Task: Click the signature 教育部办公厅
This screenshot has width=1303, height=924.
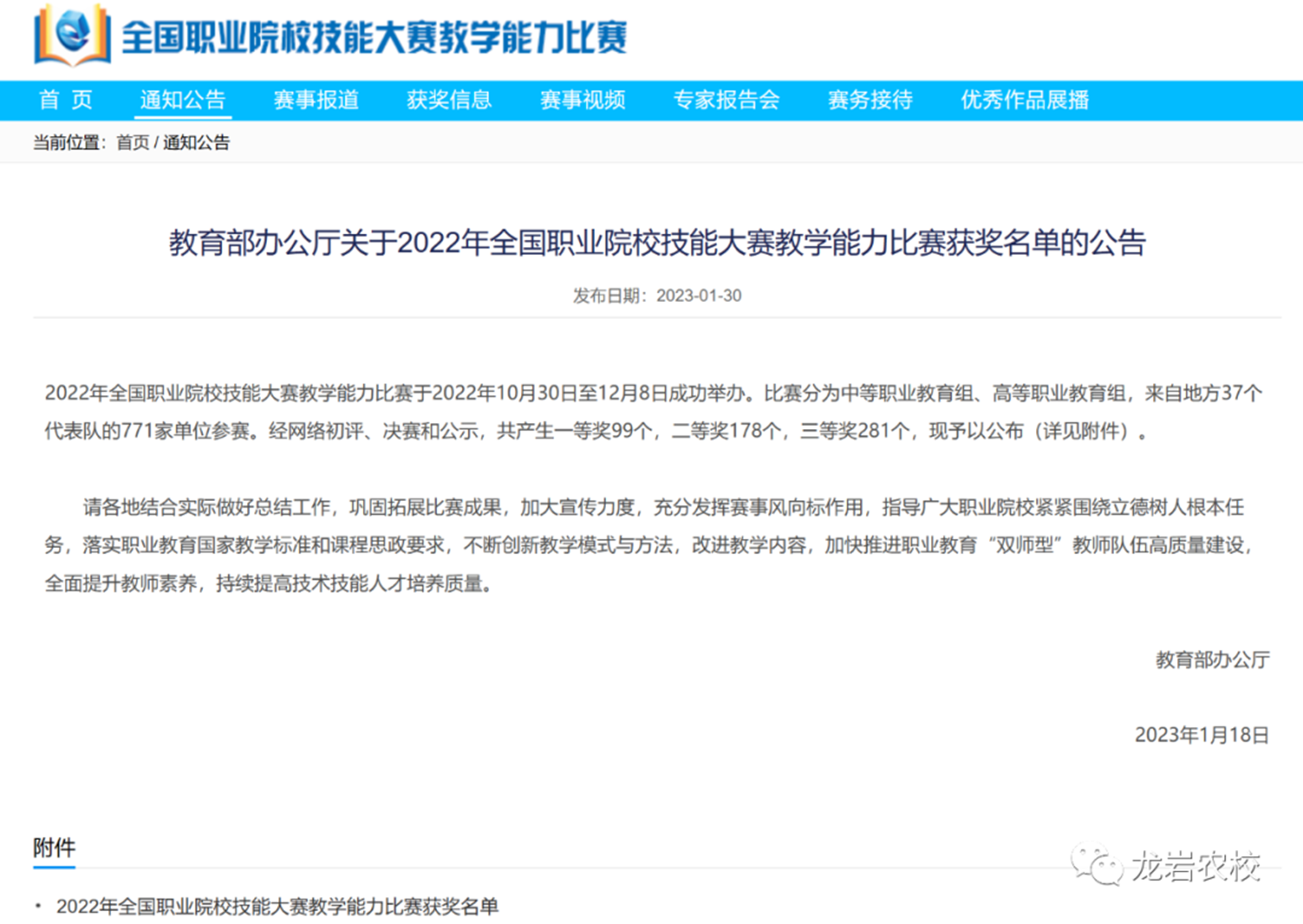Action: pos(1213,660)
